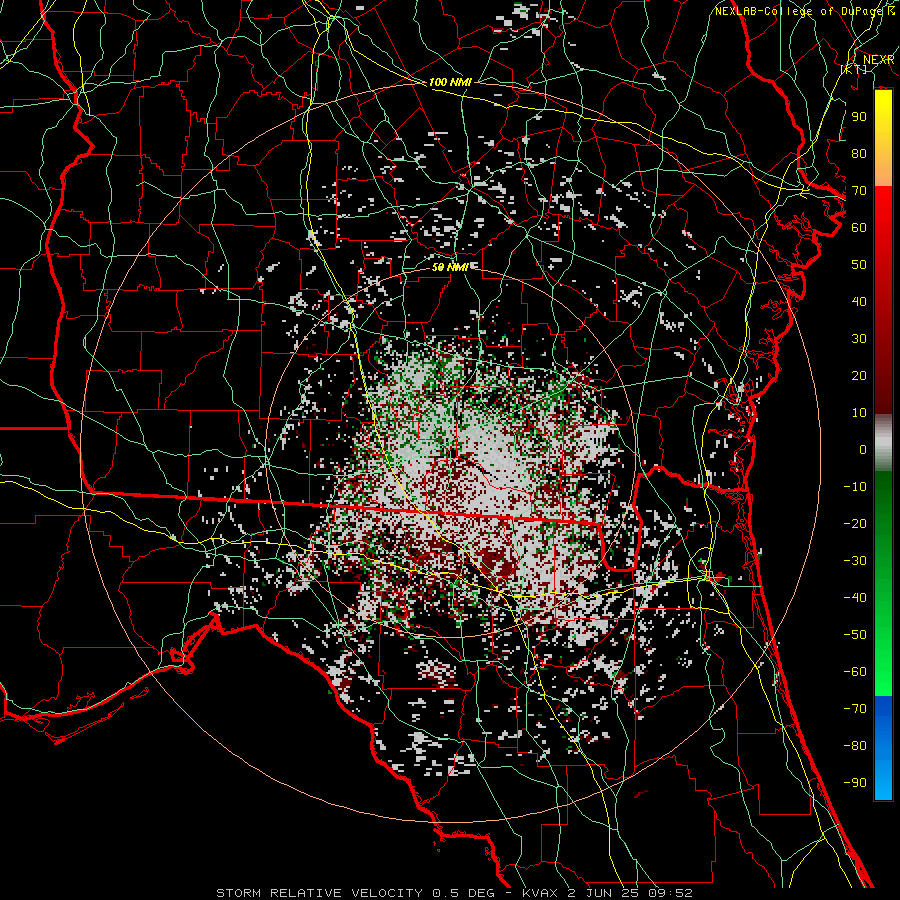Click the 80 value on velocity scale
This screenshot has width=900, height=900.
(x=859, y=154)
